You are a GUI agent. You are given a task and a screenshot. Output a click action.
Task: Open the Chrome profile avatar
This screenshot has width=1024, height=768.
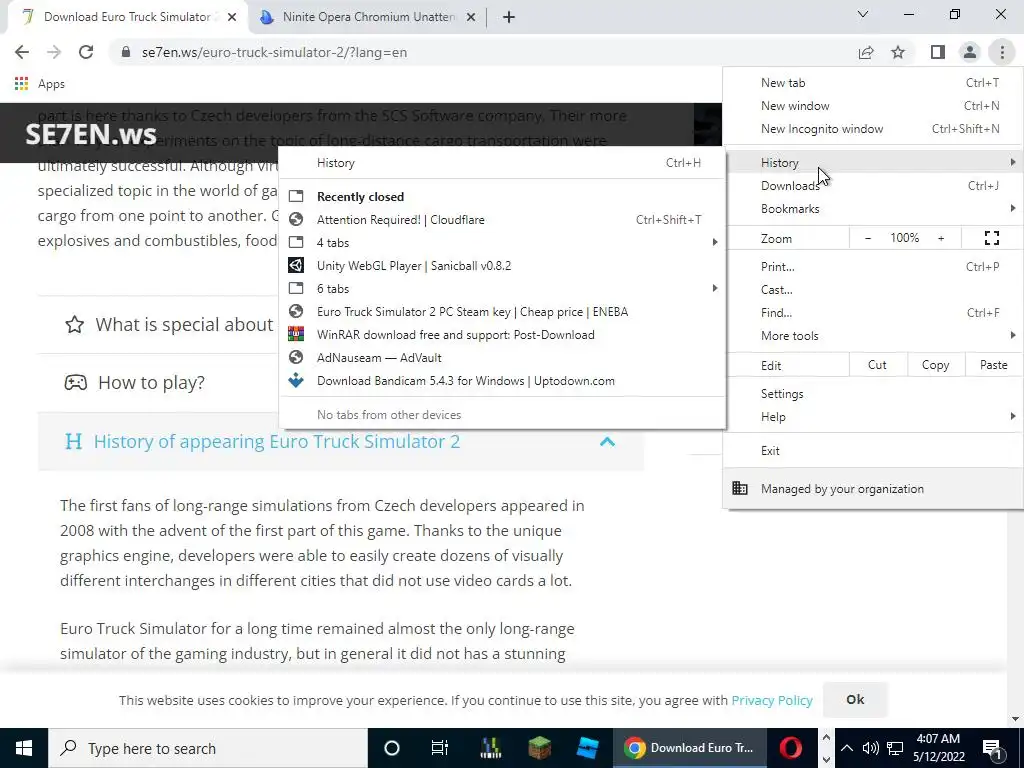point(970,52)
